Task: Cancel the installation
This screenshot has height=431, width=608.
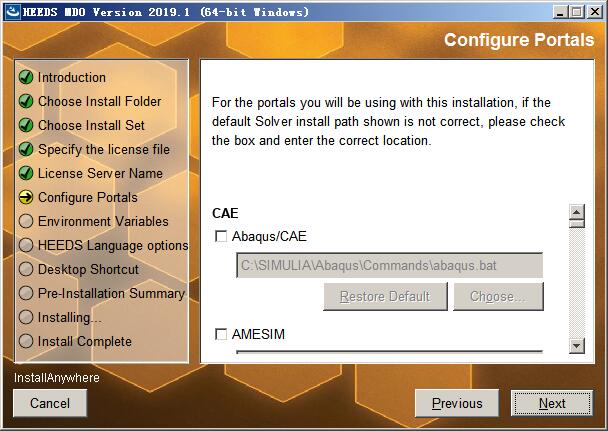Action: pyautogui.click(x=50, y=403)
